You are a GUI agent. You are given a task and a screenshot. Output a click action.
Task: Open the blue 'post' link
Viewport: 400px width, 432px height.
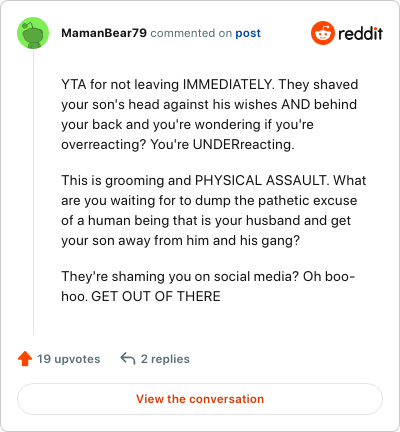coord(248,33)
